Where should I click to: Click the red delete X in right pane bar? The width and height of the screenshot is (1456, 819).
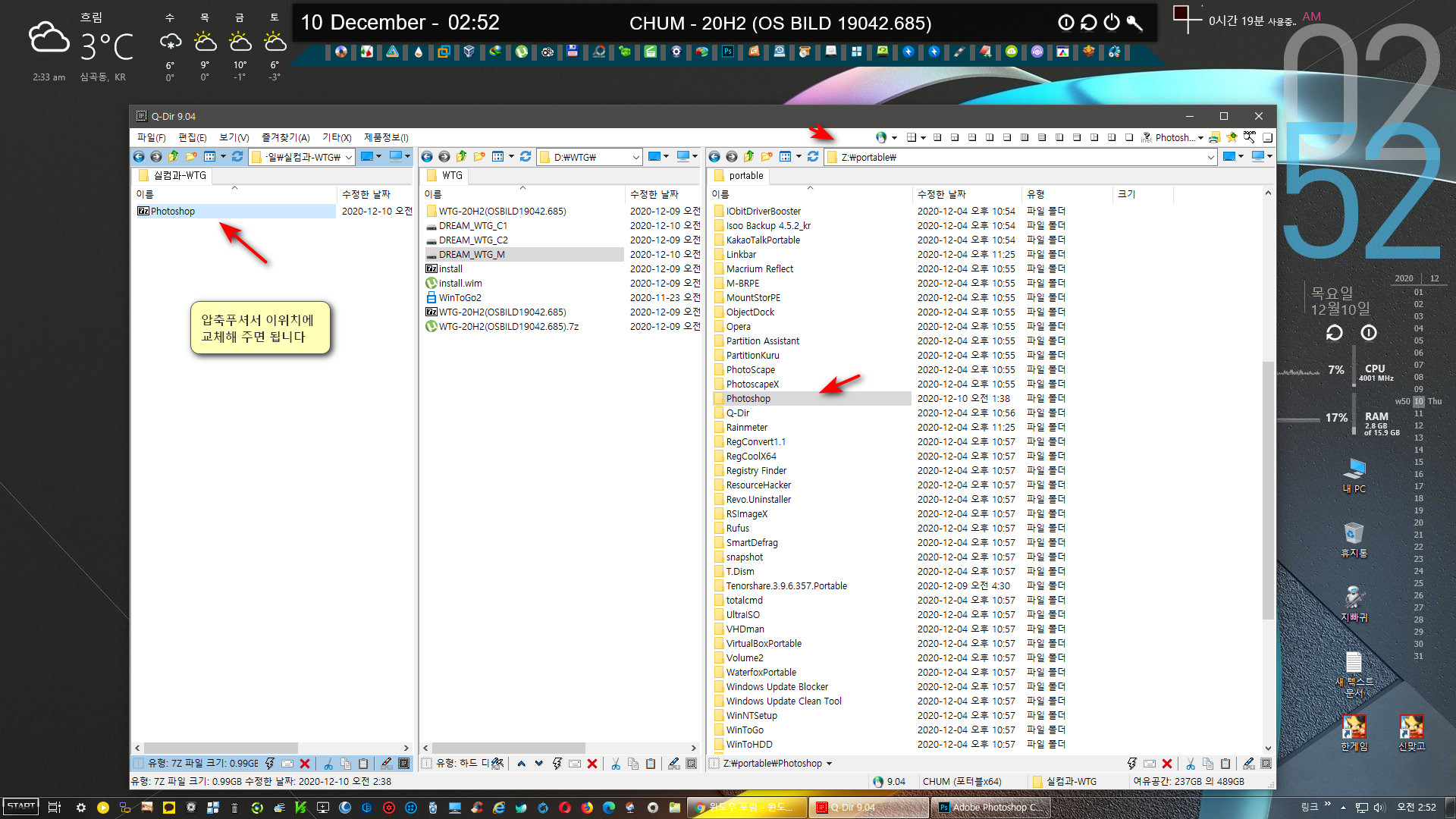tap(1167, 764)
